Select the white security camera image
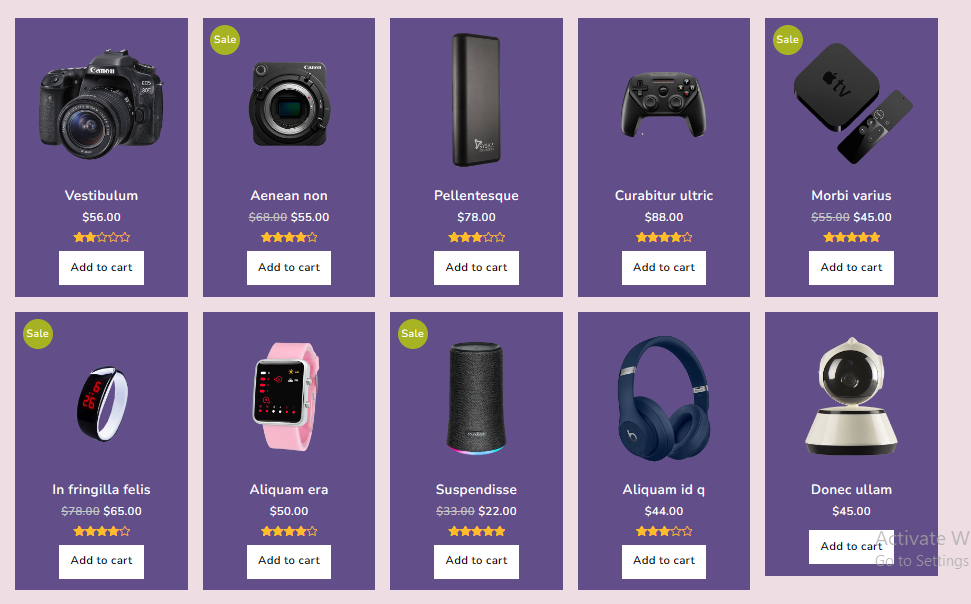 pyautogui.click(x=852, y=397)
